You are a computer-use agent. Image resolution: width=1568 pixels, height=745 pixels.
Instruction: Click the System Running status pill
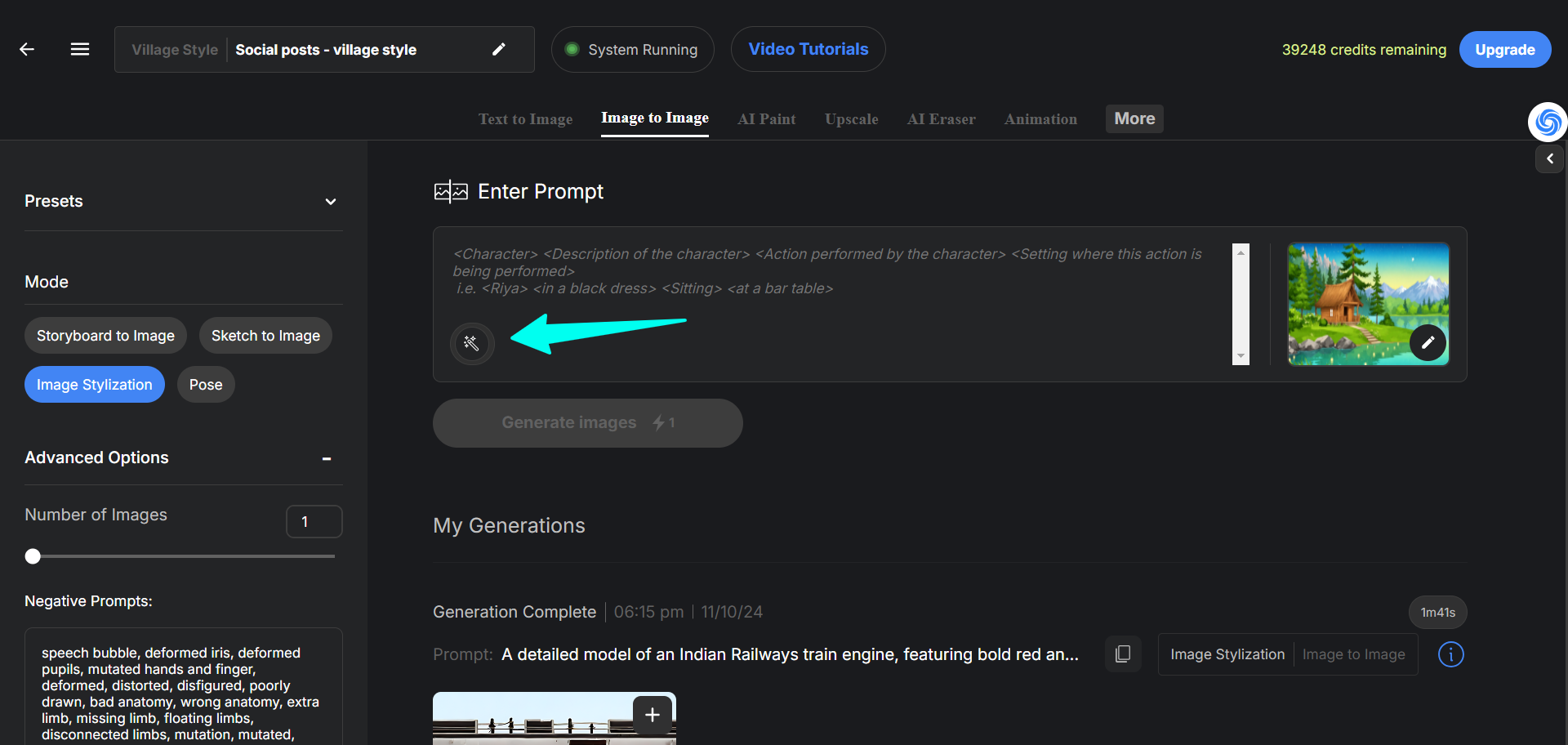[x=632, y=49]
